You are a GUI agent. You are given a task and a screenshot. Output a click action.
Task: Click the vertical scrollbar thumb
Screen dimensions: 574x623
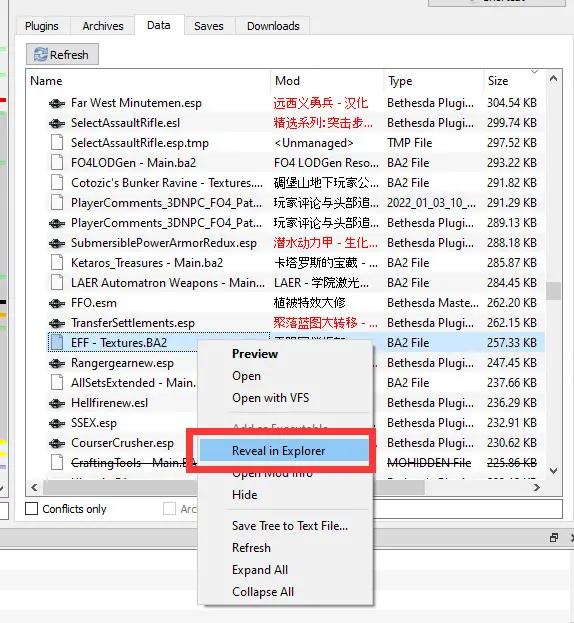click(x=553, y=291)
